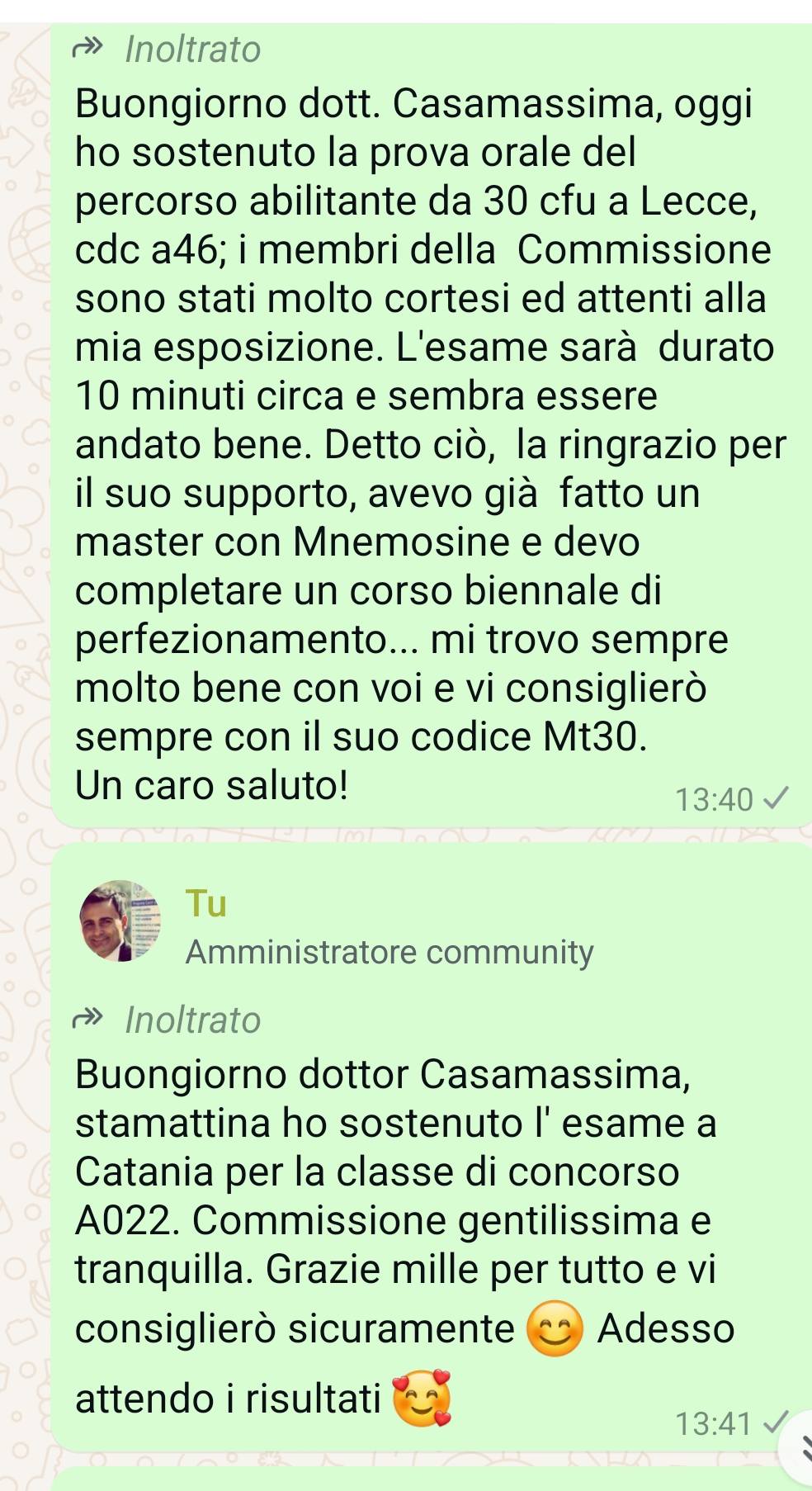Tap the forwarded arrow icon on the first message

pos(88,48)
